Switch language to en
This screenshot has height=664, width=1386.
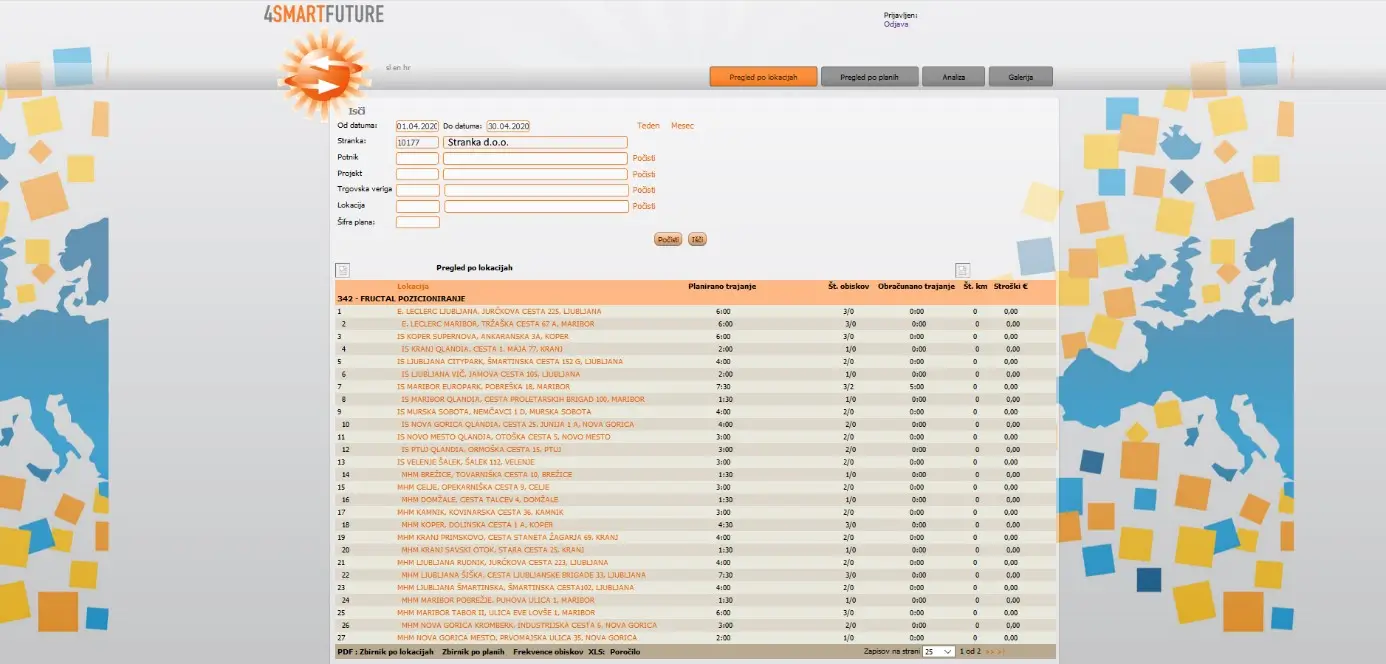[x=397, y=68]
